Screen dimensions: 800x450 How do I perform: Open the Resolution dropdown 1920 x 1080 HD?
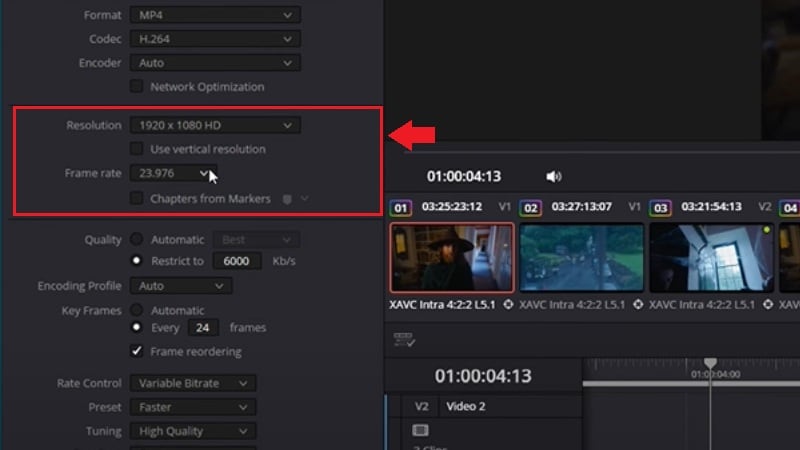215,125
